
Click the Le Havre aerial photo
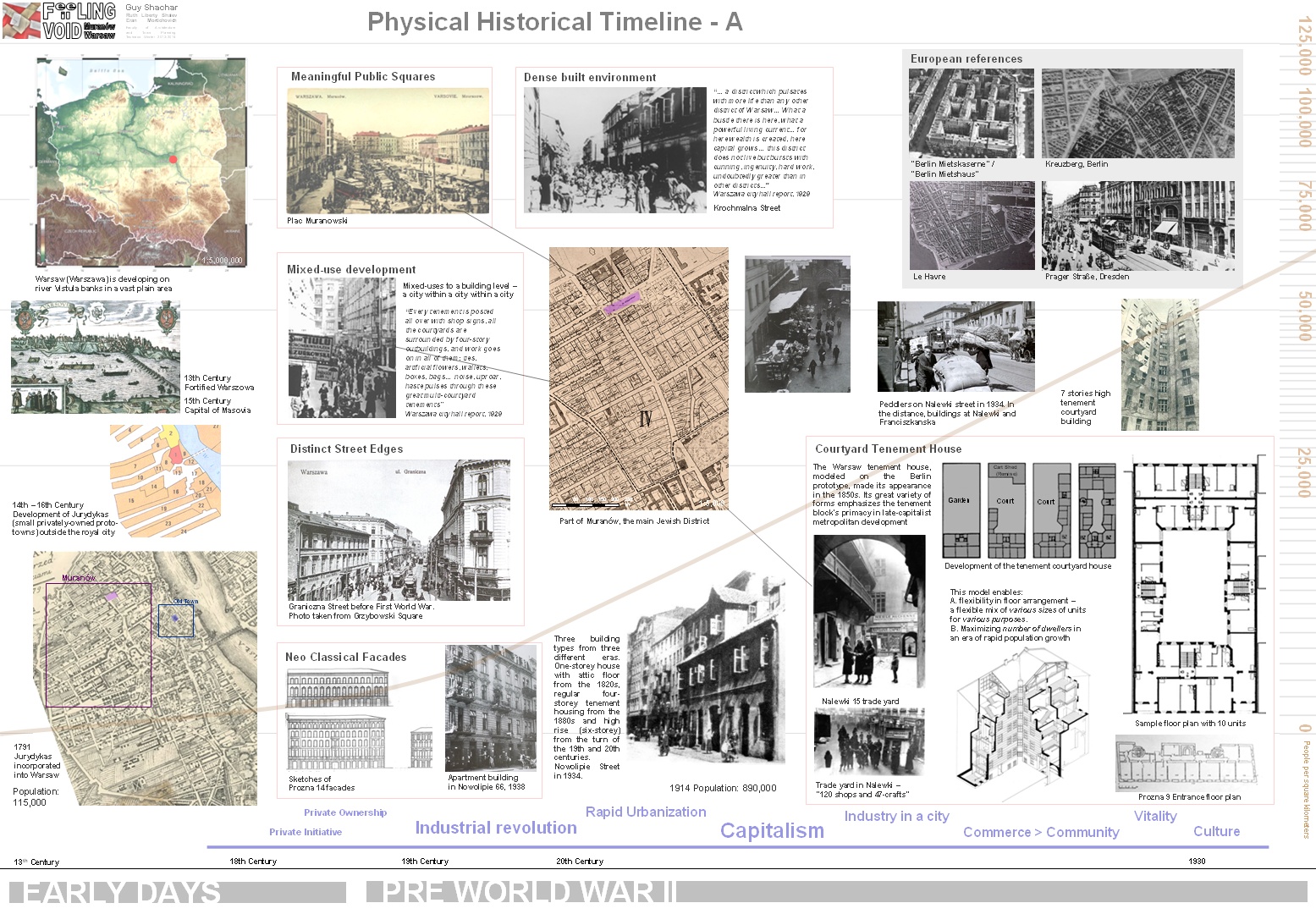pos(972,226)
